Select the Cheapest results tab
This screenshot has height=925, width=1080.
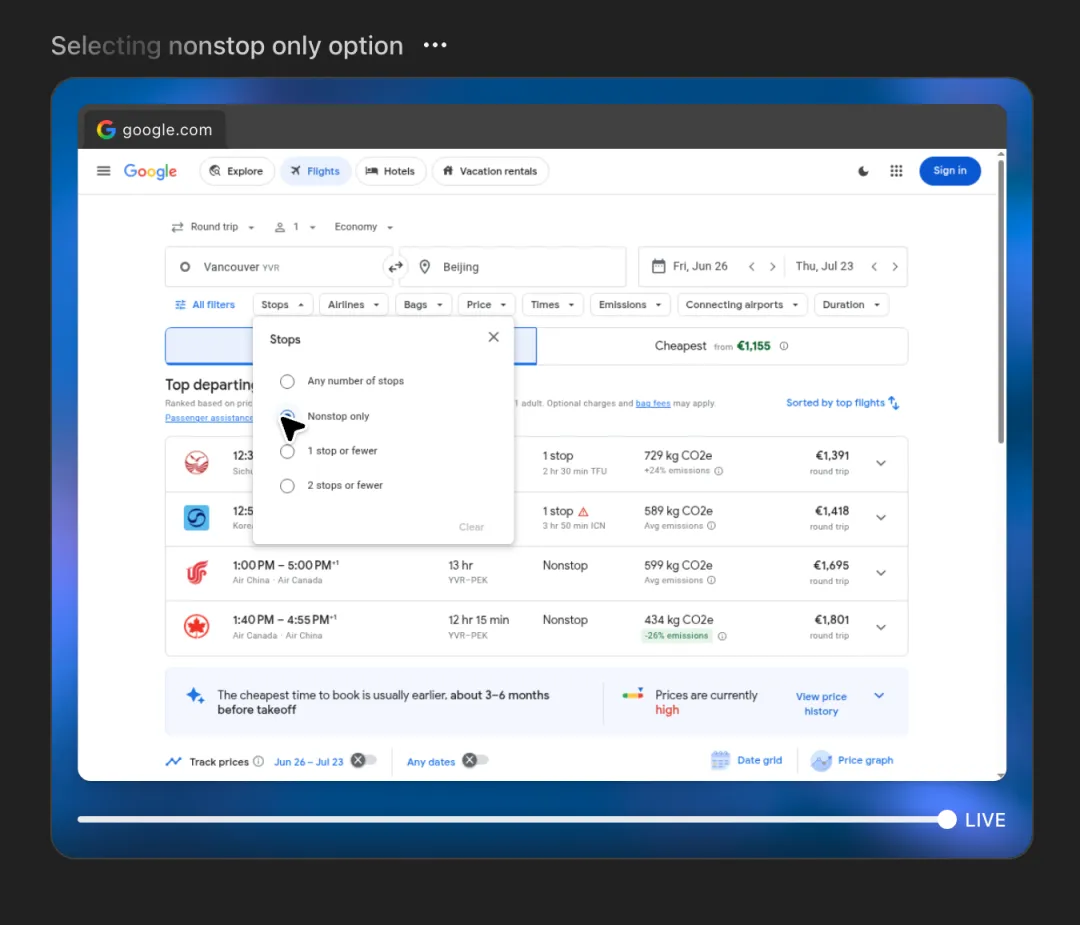[721, 346]
